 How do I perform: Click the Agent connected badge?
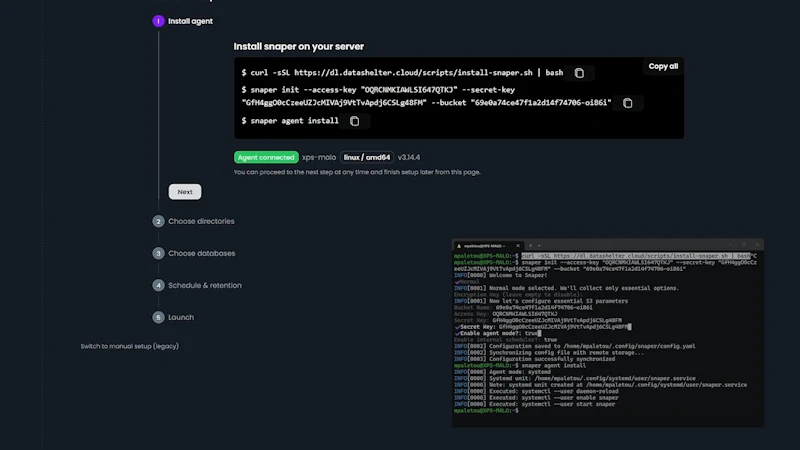(266, 157)
